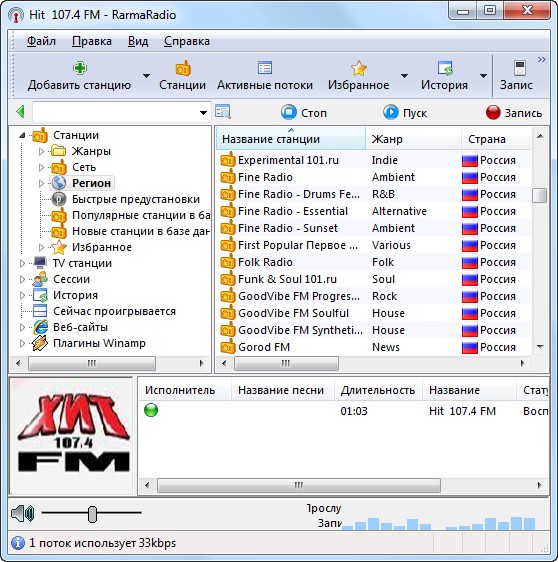Viewport: 558px width, 562px height.
Task: Expand the Сессии tree node
Action: (22, 279)
